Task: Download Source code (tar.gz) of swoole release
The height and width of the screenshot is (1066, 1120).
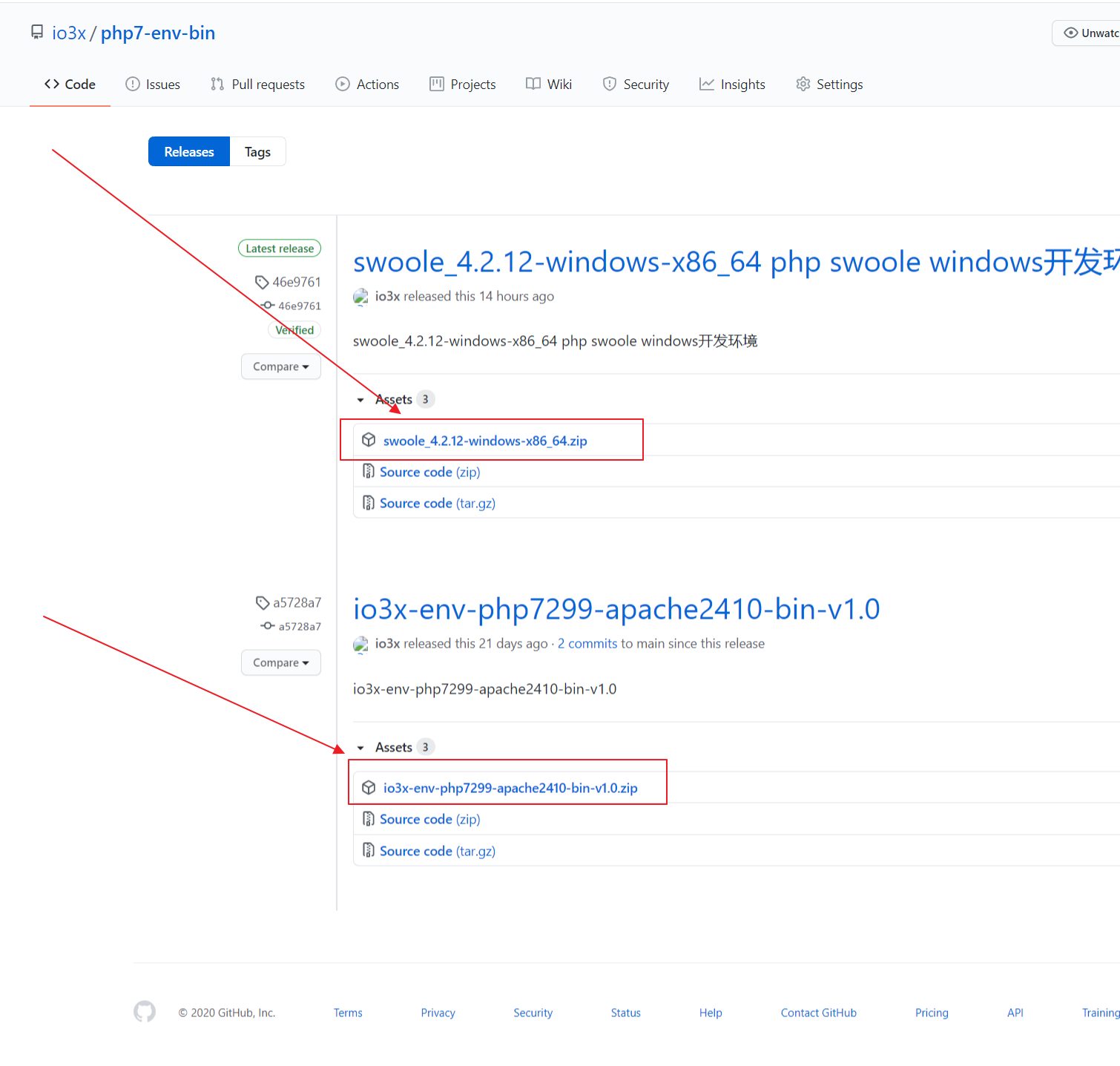Action: (x=438, y=503)
